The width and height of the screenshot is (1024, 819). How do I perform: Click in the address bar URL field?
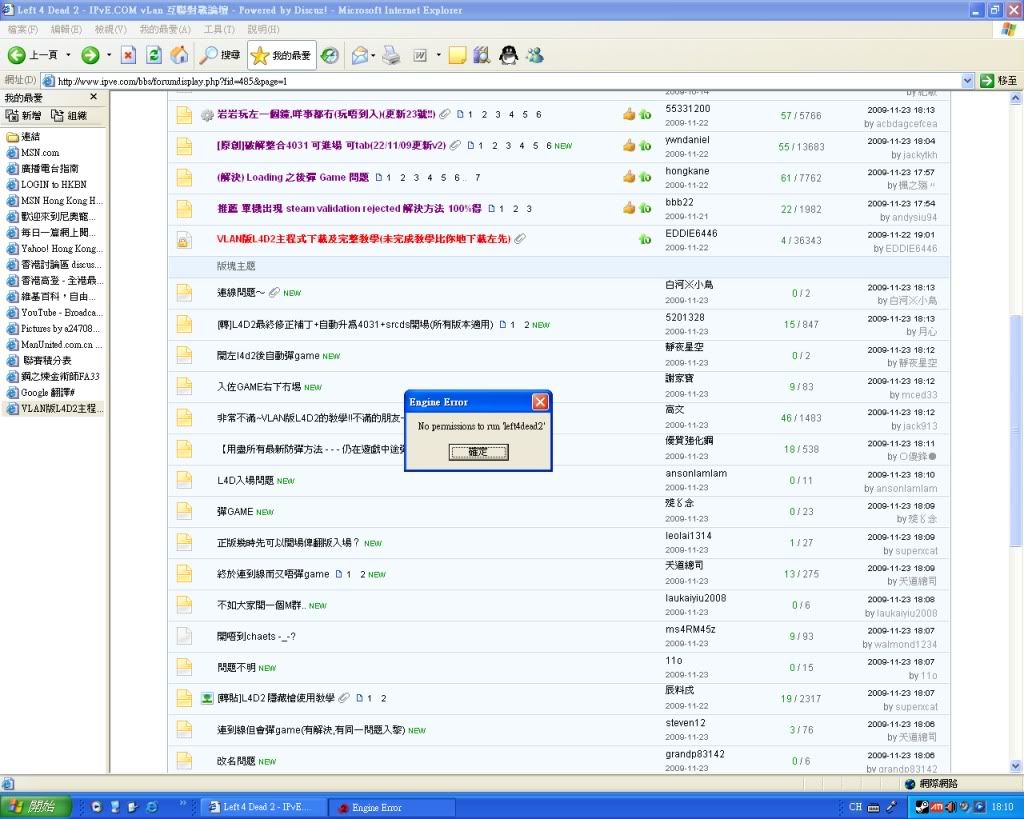(500, 81)
